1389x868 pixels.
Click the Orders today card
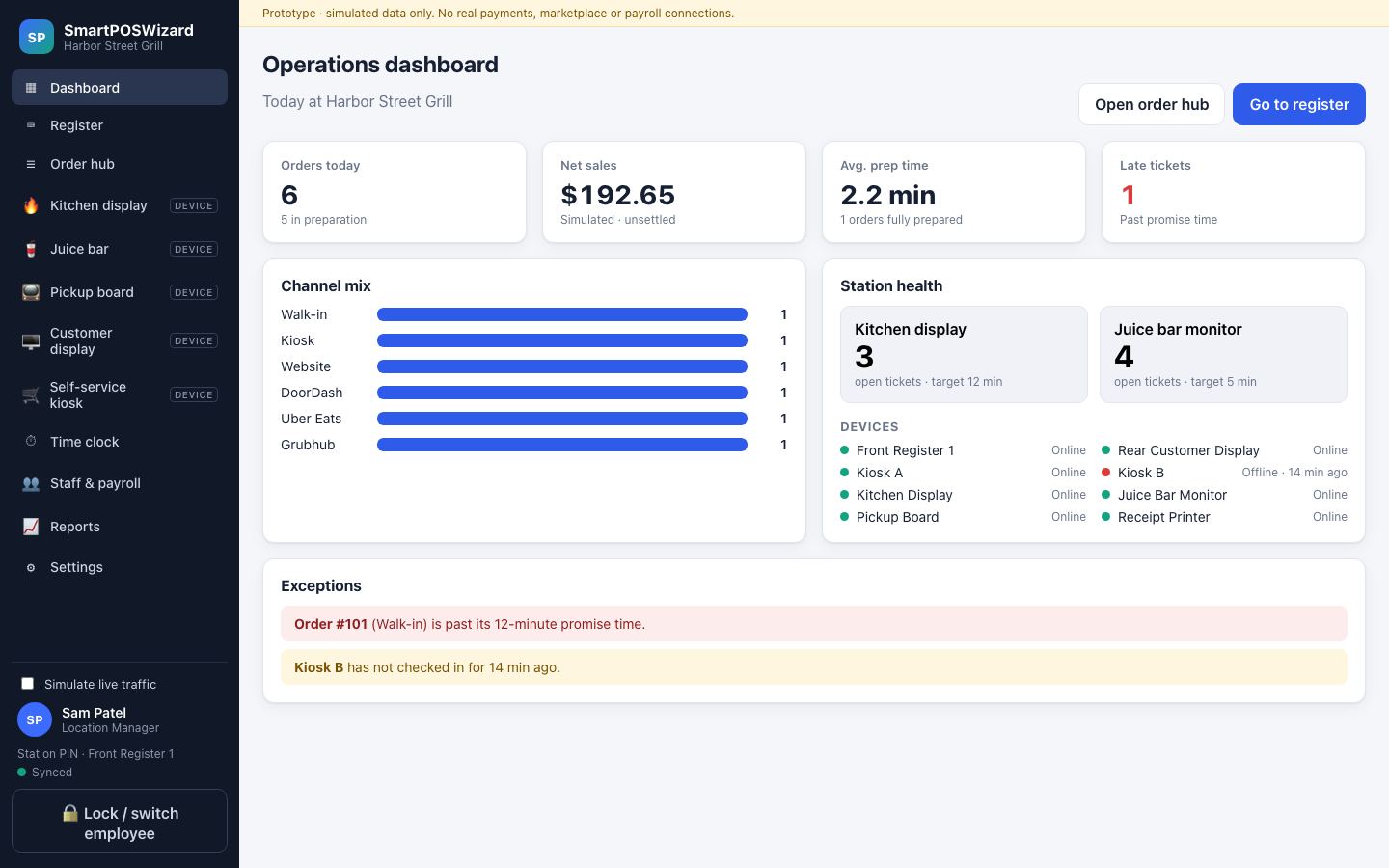tap(395, 192)
